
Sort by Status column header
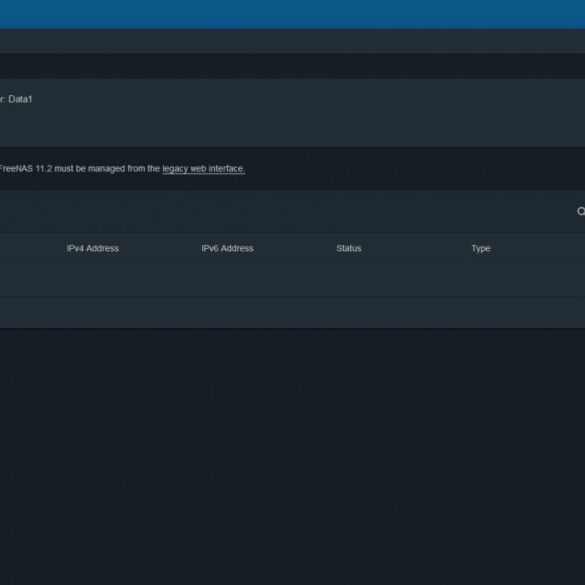(x=348, y=248)
